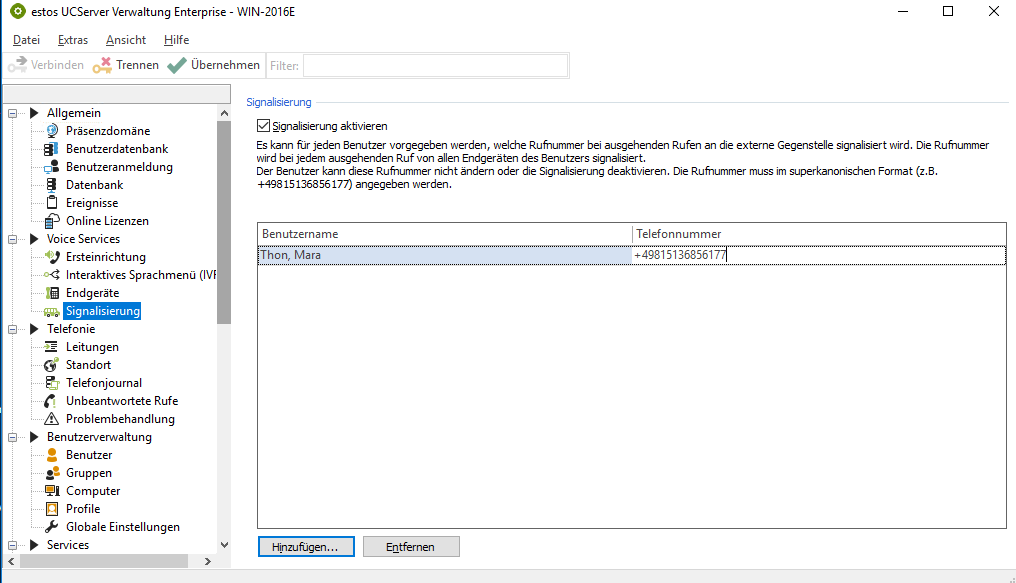This screenshot has height=583, width=1016.
Task: Click the Trennen toolbar button
Action: pos(126,65)
